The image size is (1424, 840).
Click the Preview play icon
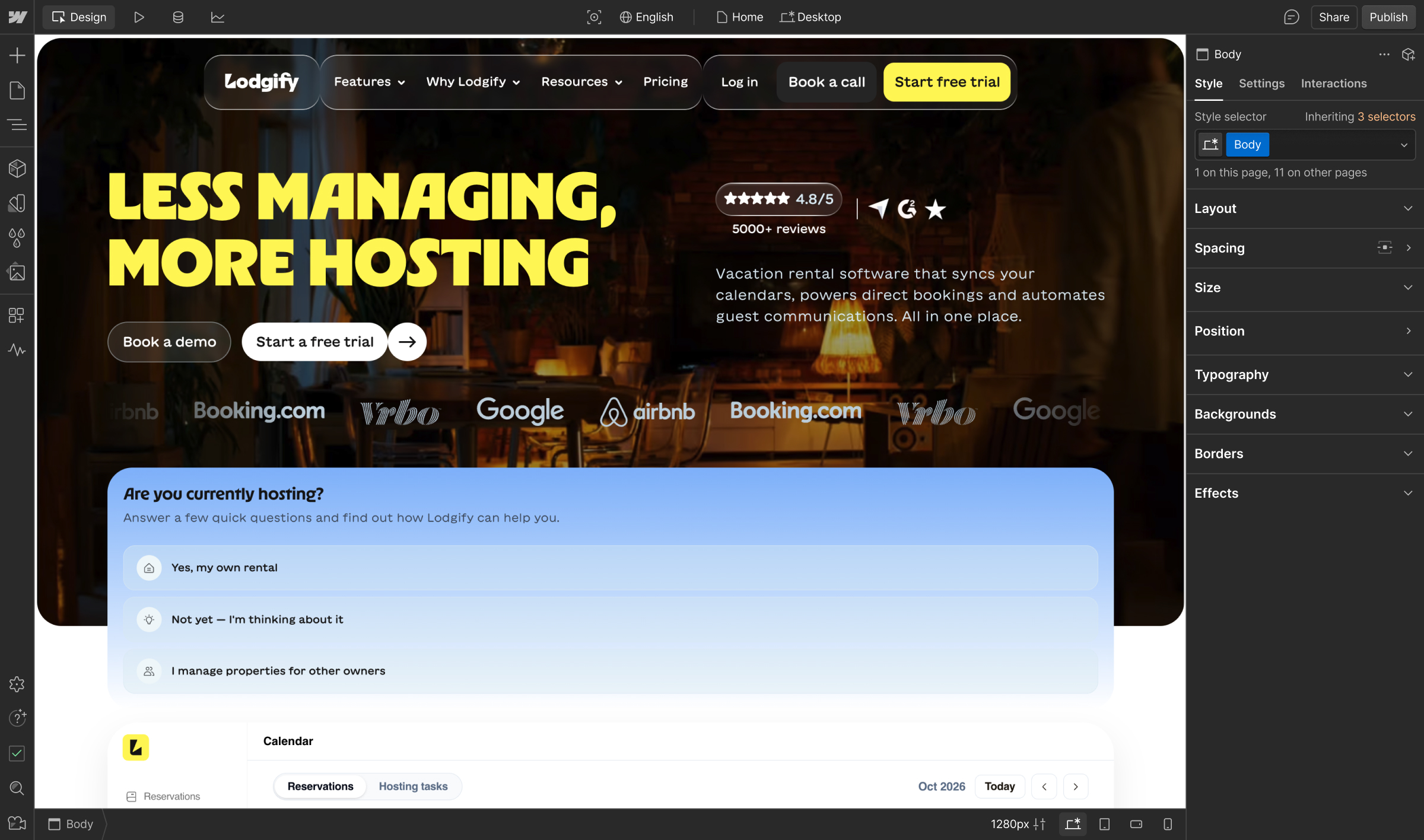139,17
